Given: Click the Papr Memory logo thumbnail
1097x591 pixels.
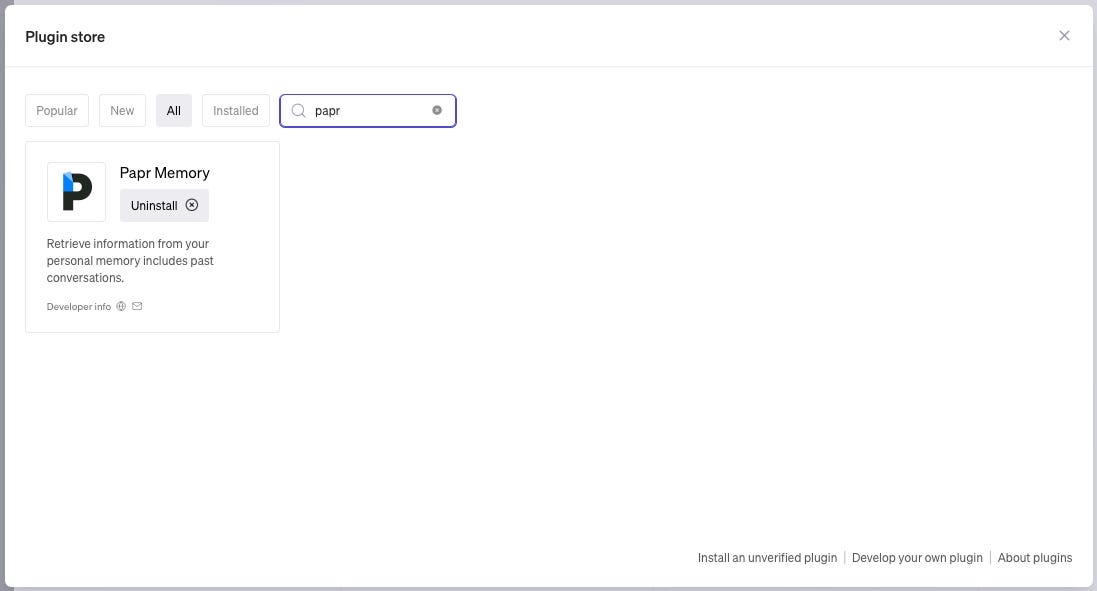Looking at the screenshot, I should tap(76, 192).
